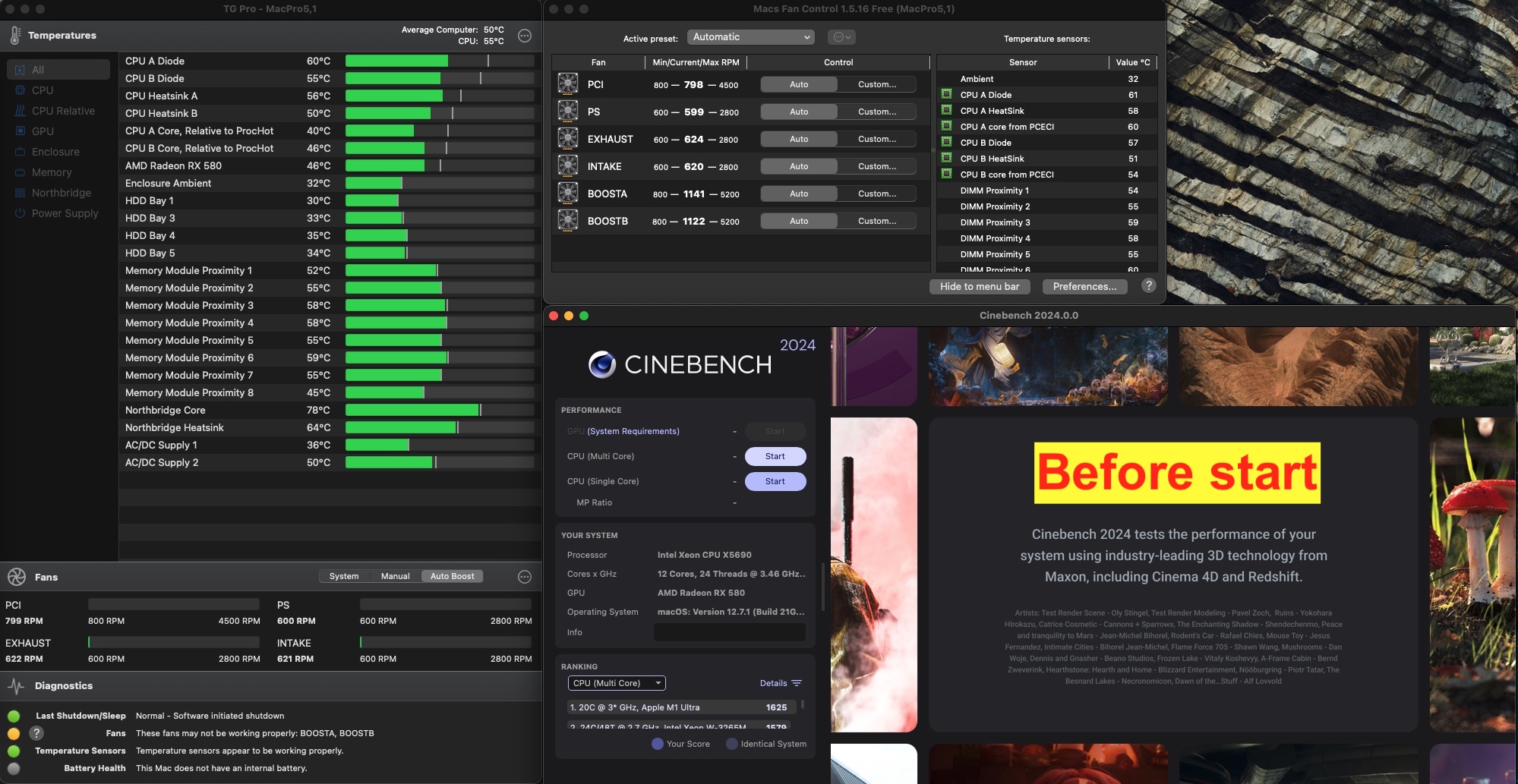Image resolution: width=1518 pixels, height=784 pixels.
Task: Click Hide to menu bar button
Action: point(980,286)
